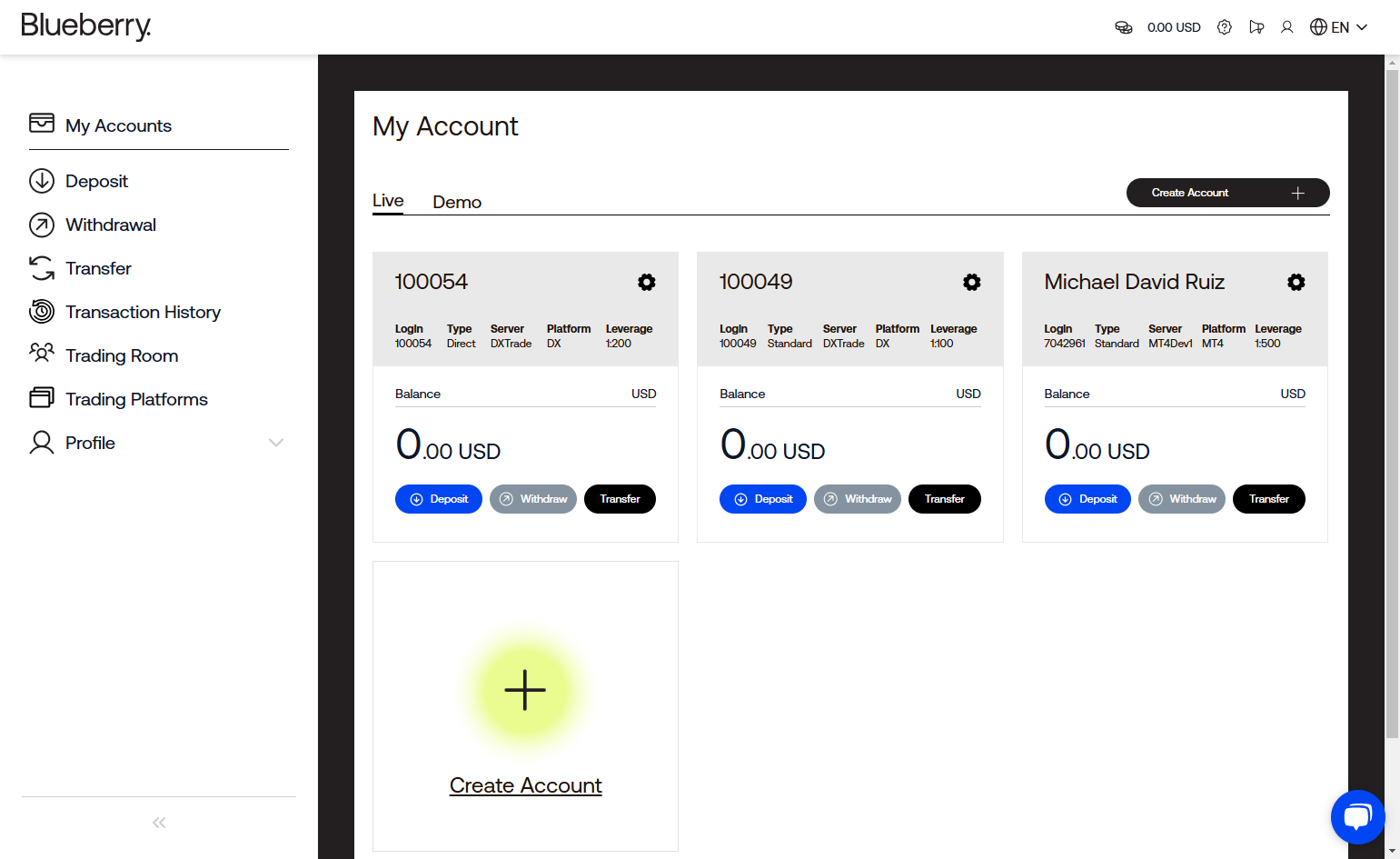
Task: Click the Create Account underlined link
Action: point(525,785)
